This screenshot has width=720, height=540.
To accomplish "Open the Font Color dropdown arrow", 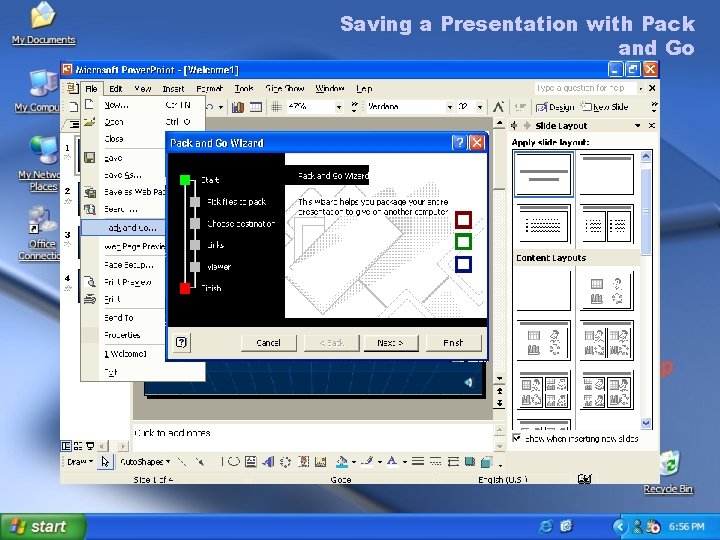I will 405,462.
